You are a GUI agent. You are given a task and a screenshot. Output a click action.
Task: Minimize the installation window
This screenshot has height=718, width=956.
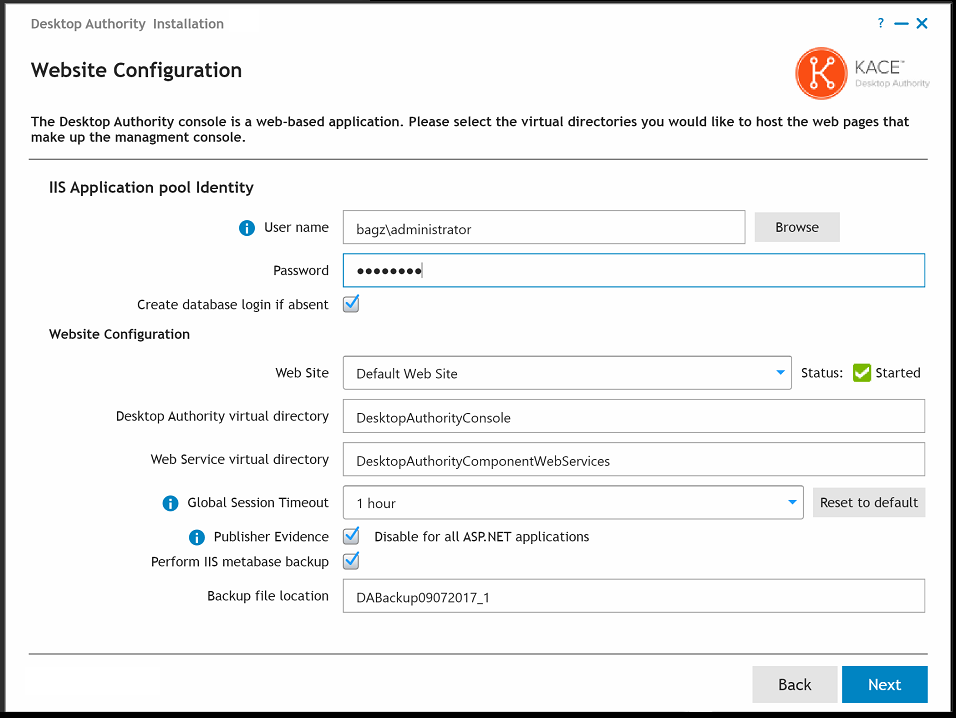coord(901,23)
